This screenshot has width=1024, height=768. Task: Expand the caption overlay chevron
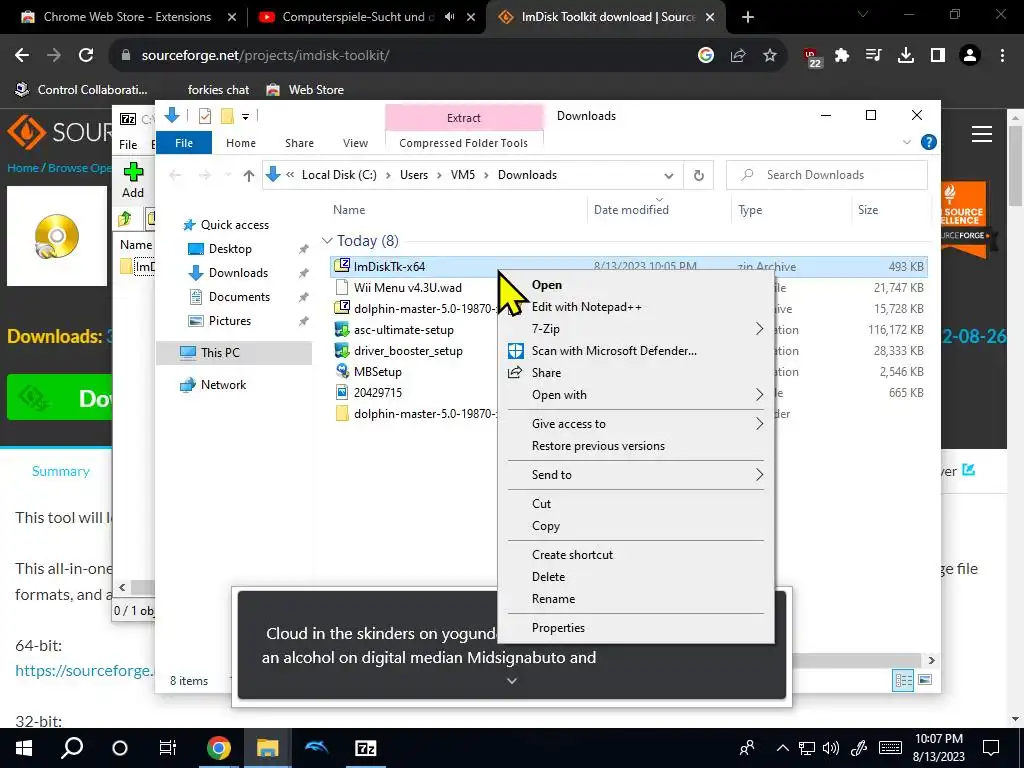512,681
